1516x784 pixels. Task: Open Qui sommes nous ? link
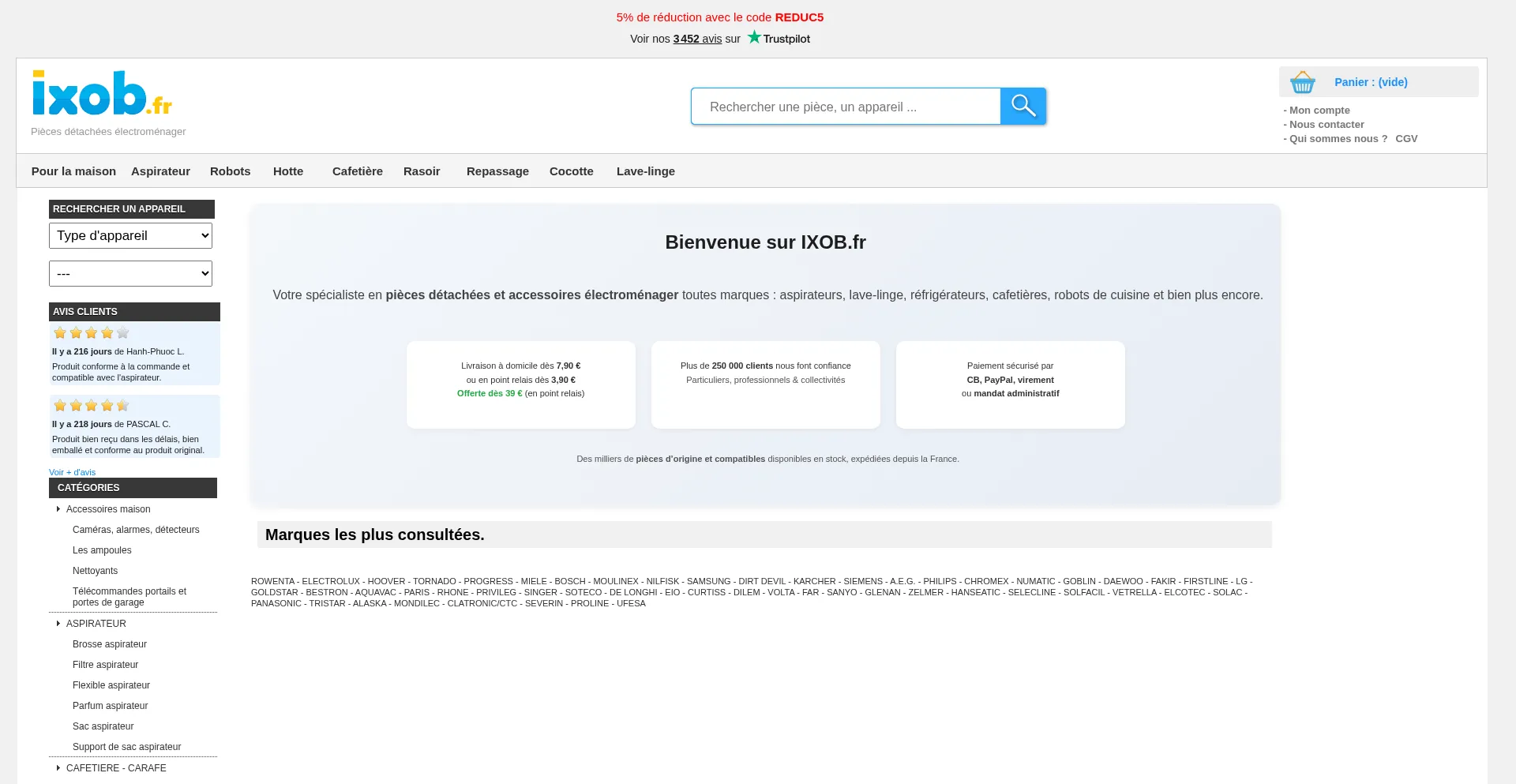click(1338, 139)
